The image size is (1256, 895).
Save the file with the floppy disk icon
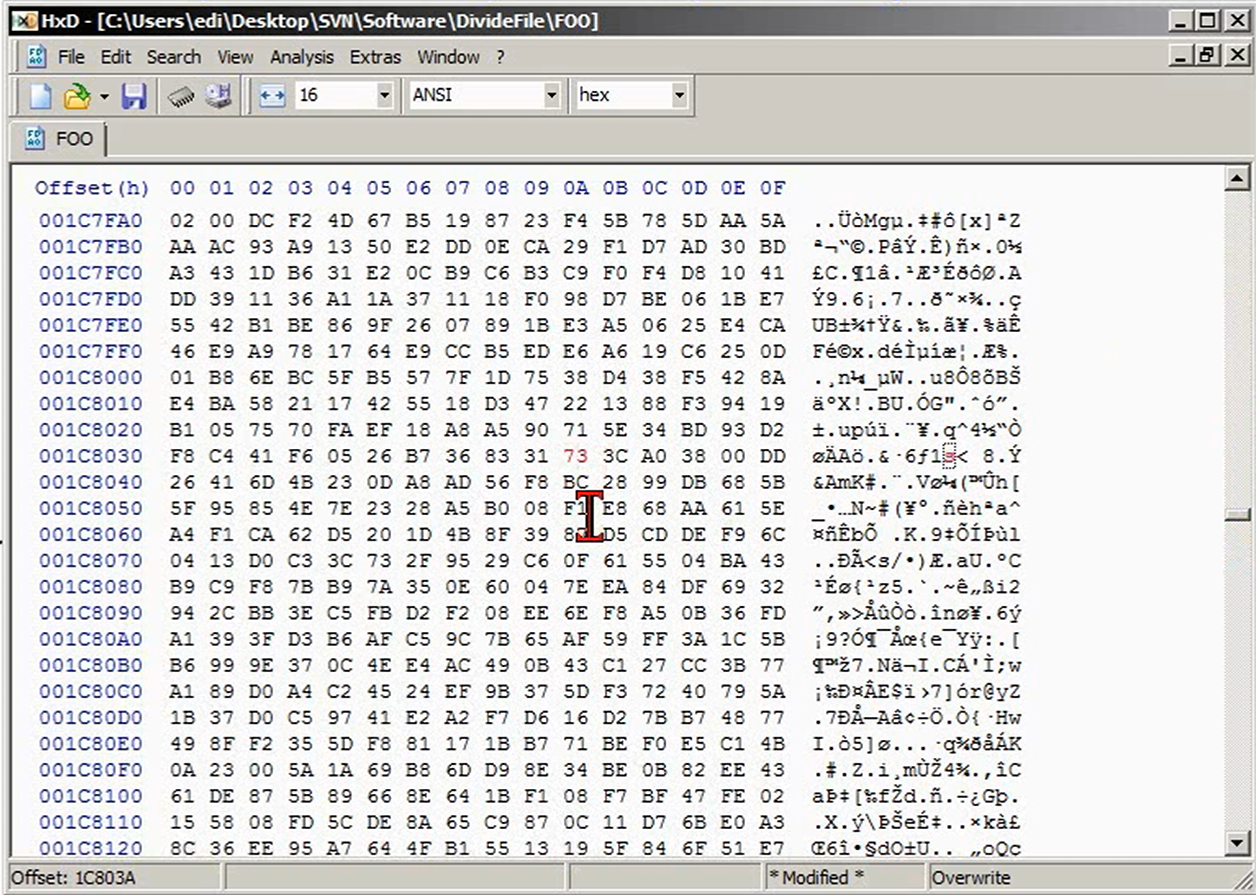click(134, 96)
